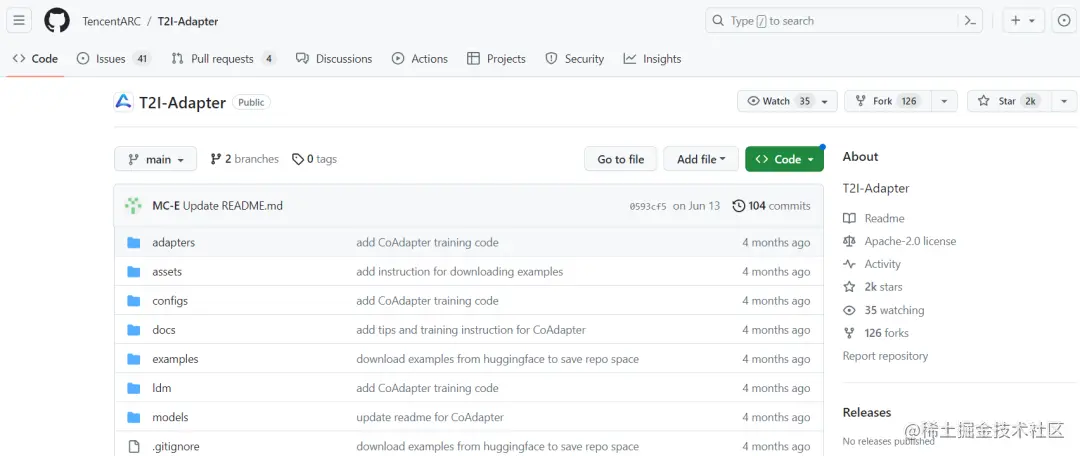This screenshot has height=456, width=1080.
Task: Open command palette icon in search bar
Action: click(970, 21)
